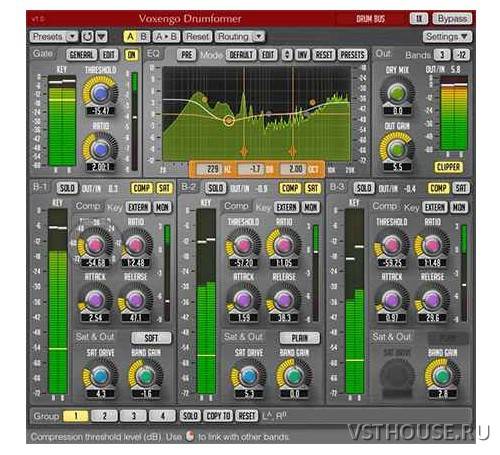Open the Routing dropdown menu

[240, 36]
